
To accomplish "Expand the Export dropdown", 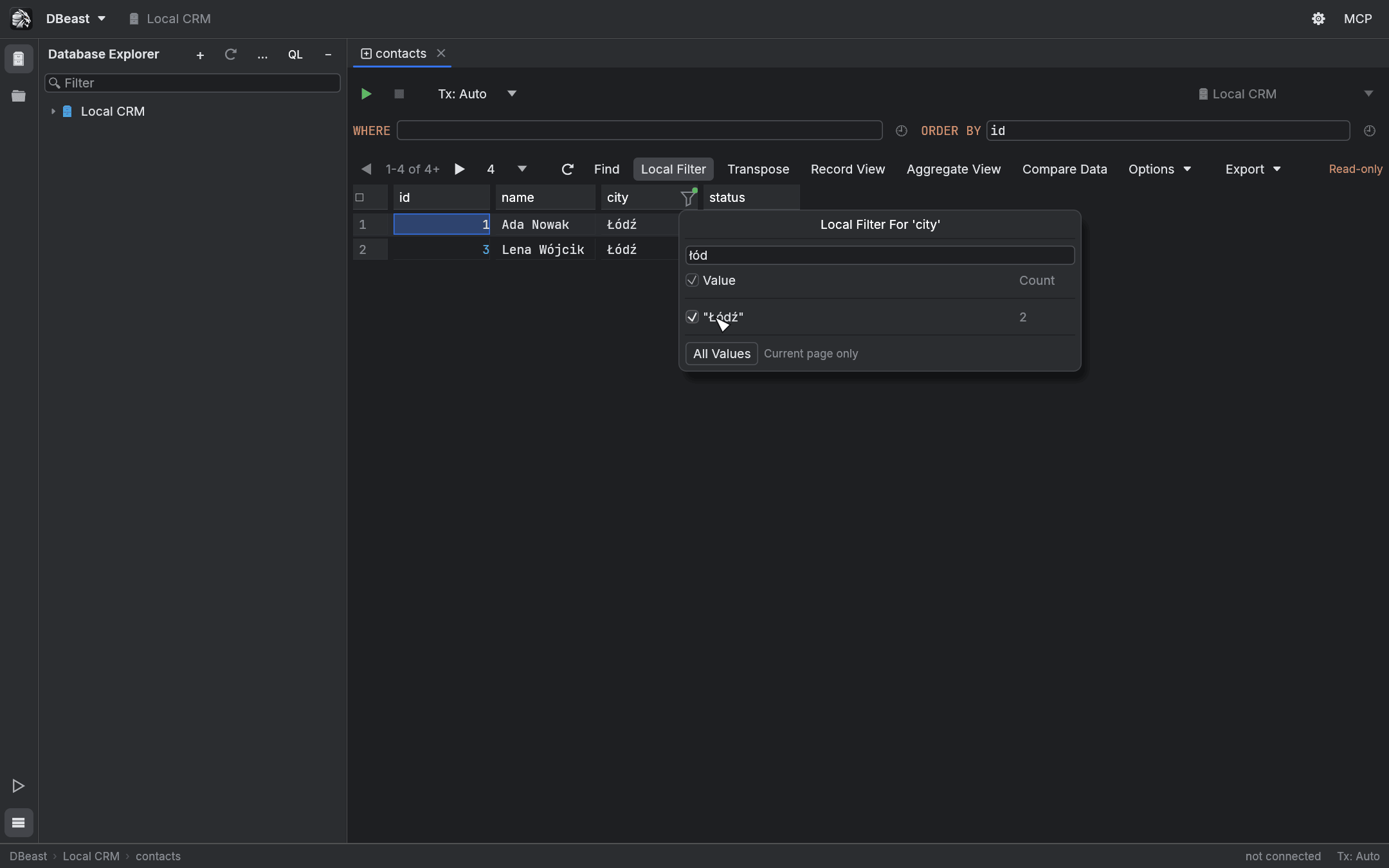I will coord(1253,169).
